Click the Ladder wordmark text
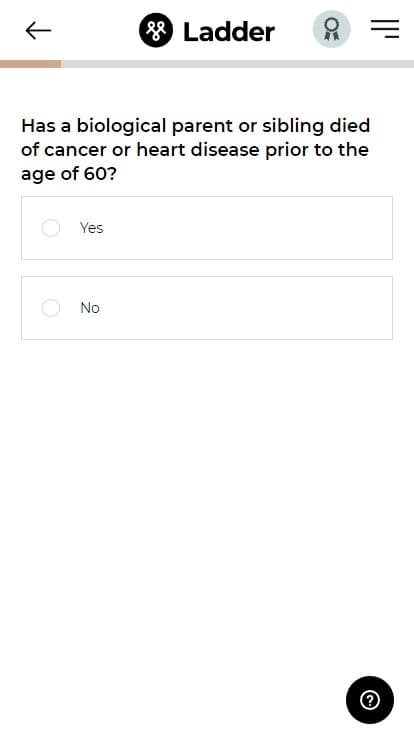Viewport: 414px width, 736px height. pos(229,31)
